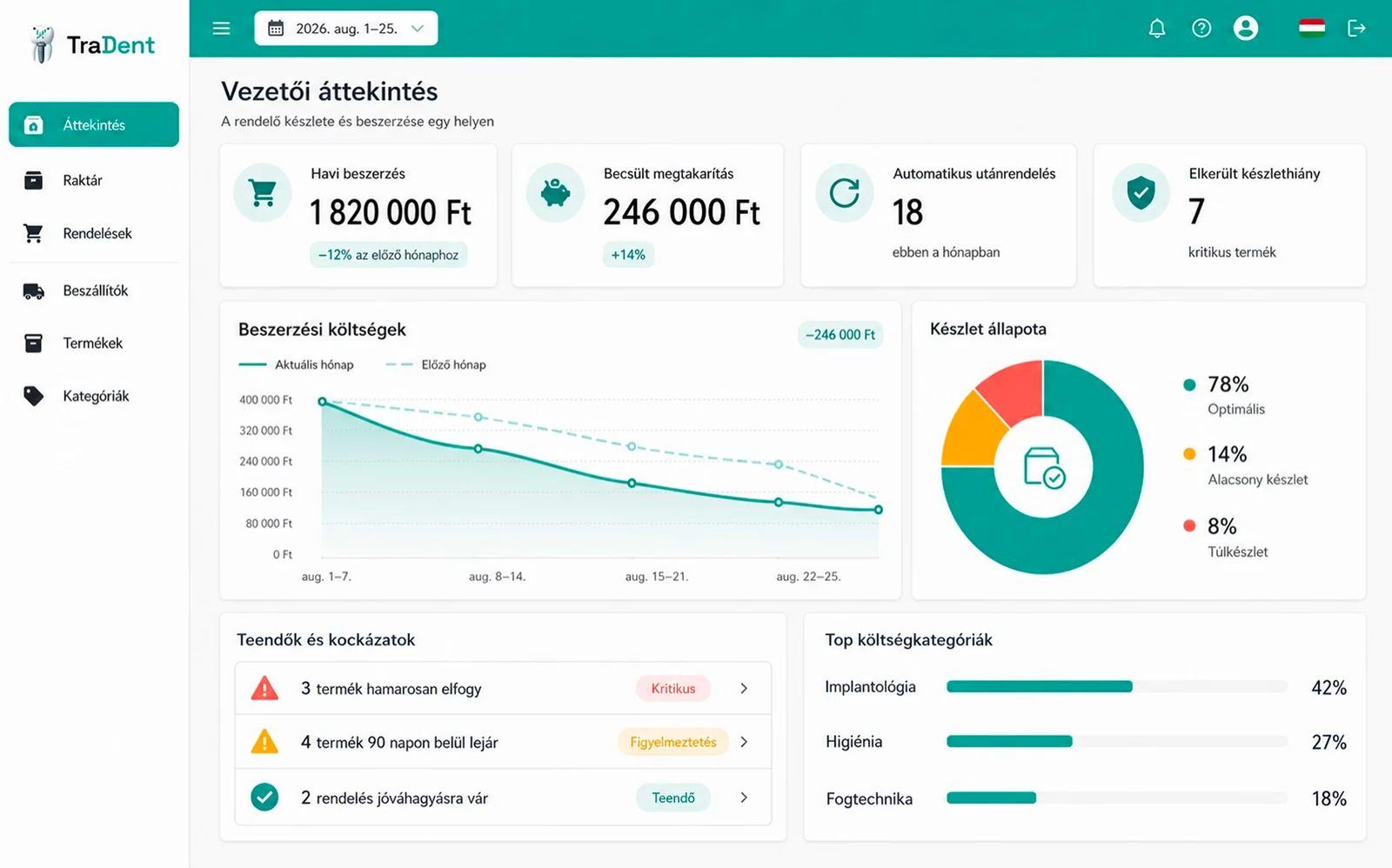Click the −12% az előző hónaphoz badge
This screenshot has height=868, width=1392.
pyautogui.click(x=388, y=255)
